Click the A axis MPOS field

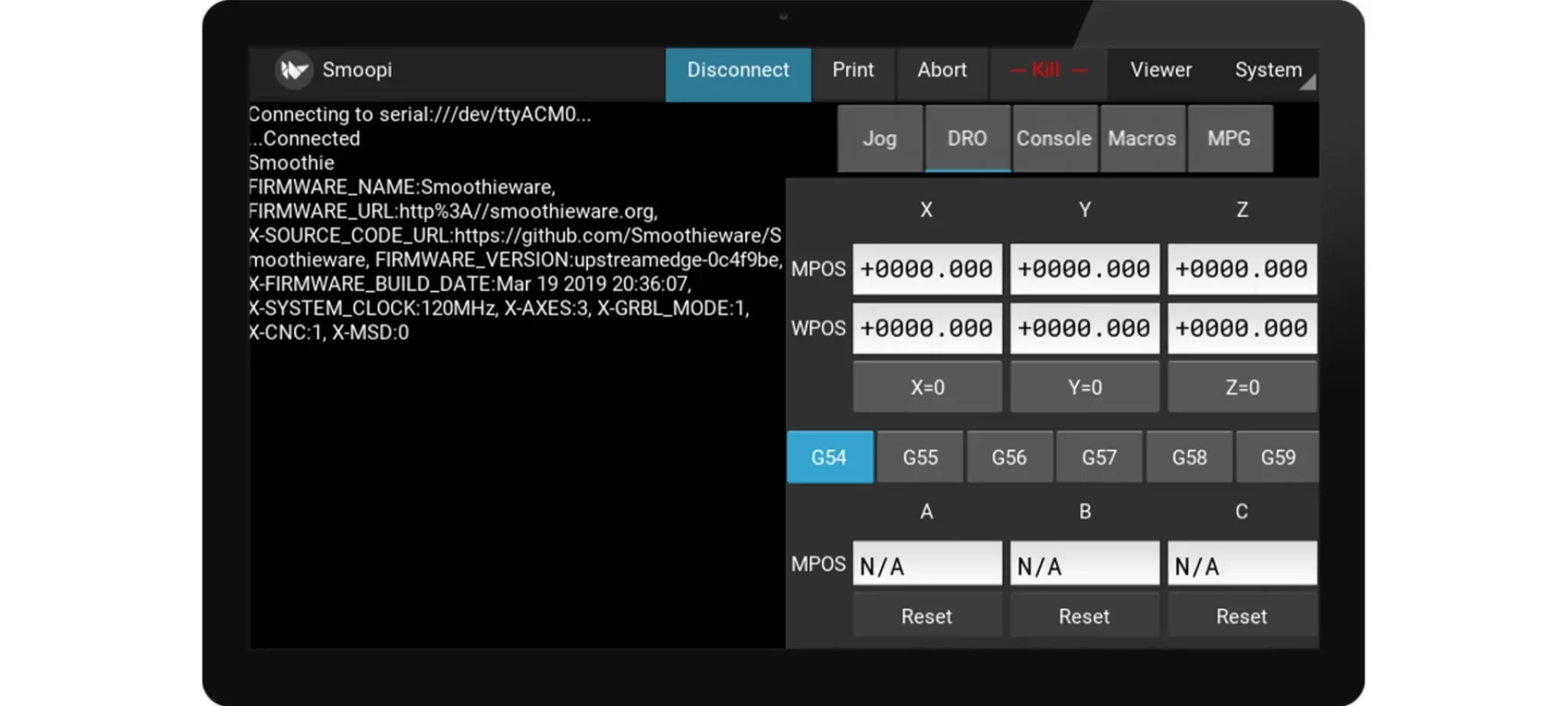click(927, 564)
